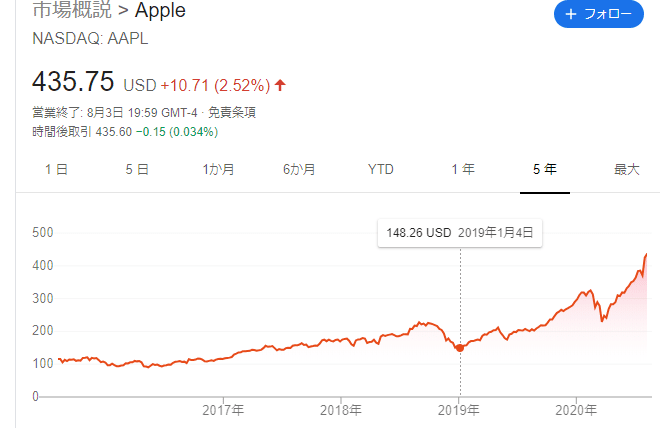The width and height of the screenshot is (660, 428).
Task: Click the red up-arrow price change icon
Action: pos(281,85)
